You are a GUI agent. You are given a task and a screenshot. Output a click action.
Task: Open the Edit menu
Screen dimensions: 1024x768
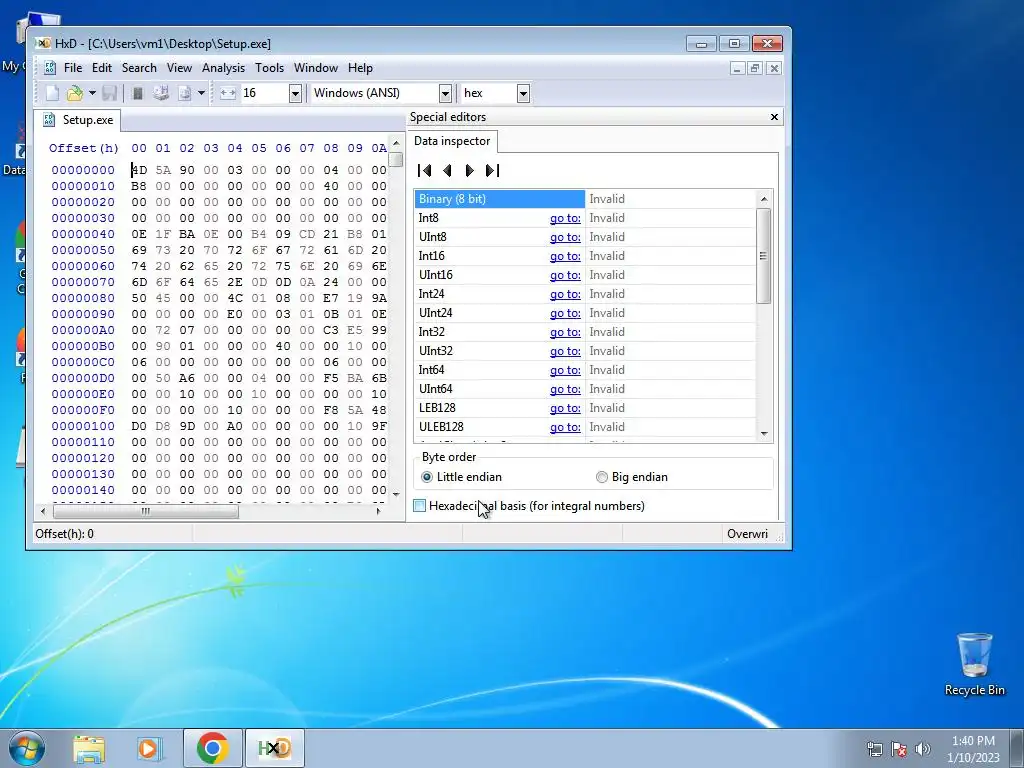pyautogui.click(x=101, y=68)
